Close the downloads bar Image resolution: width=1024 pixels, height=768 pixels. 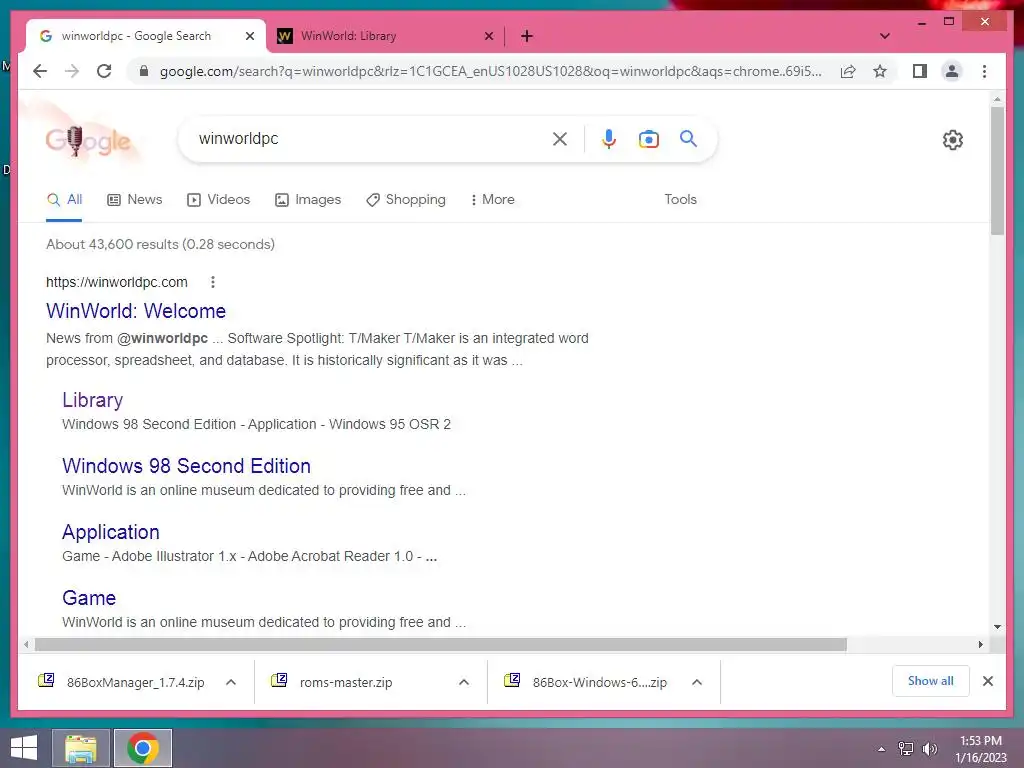pos(987,680)
